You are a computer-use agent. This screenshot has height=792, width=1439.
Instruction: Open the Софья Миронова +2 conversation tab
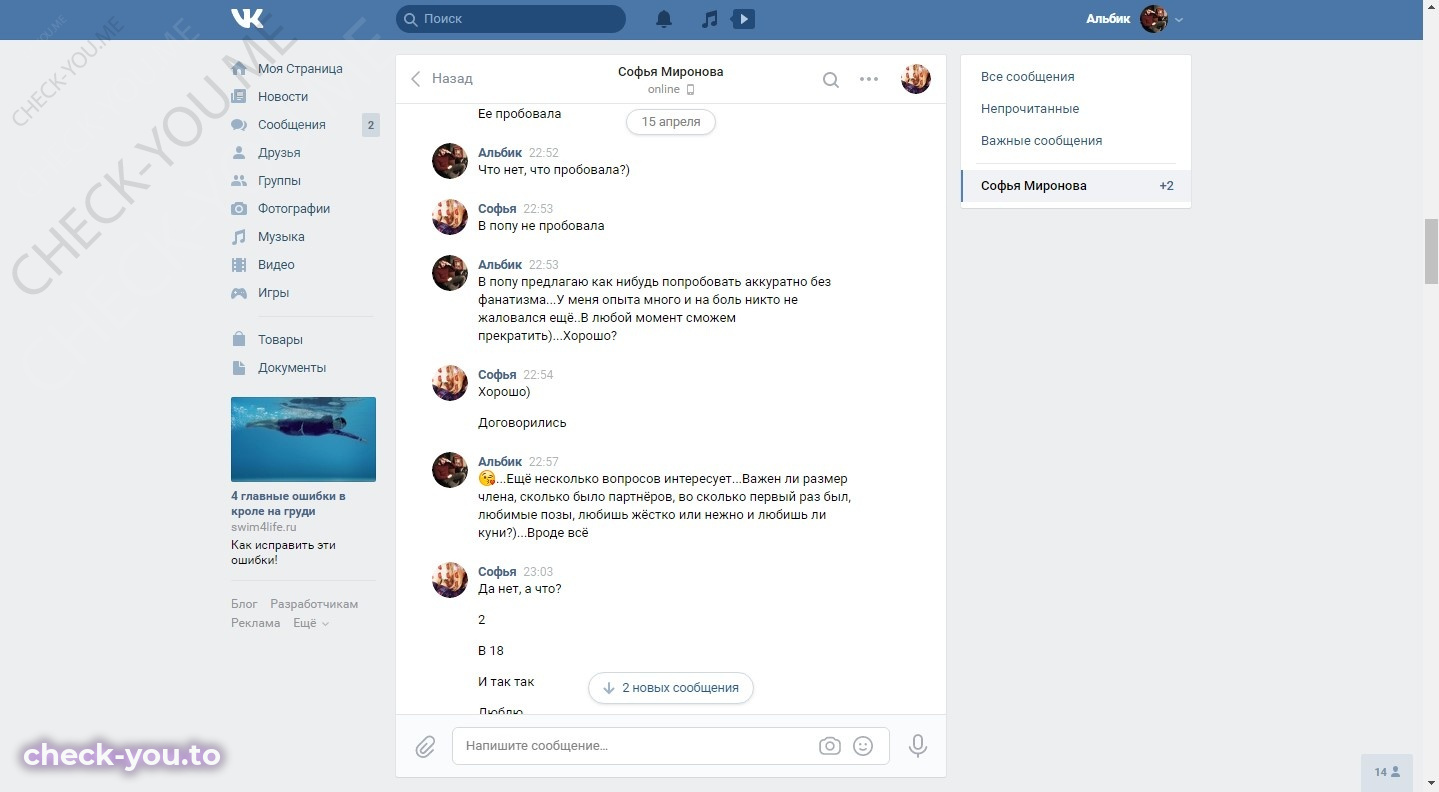[x=1076, y=186]
